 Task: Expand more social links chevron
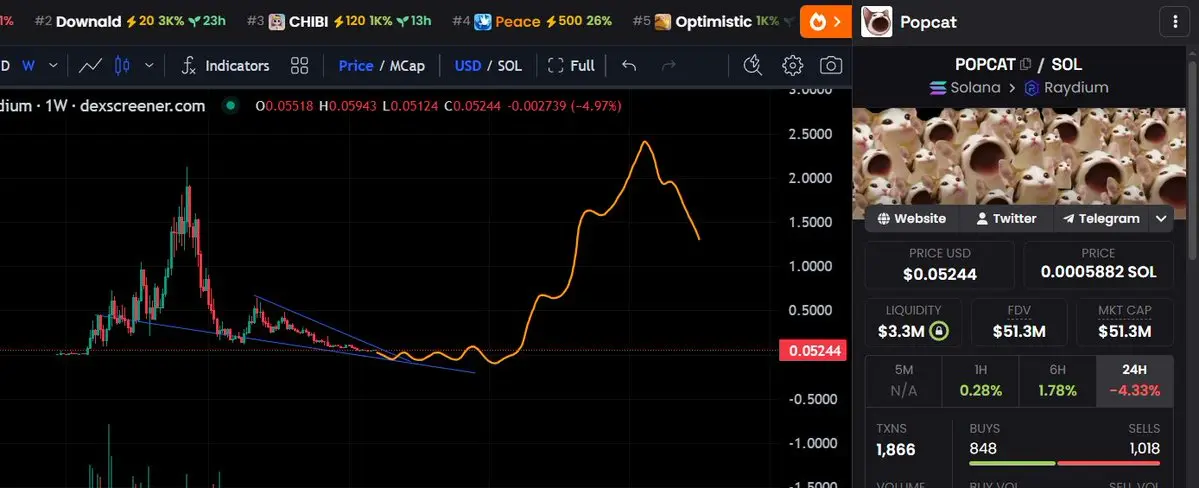click(x=1161, y=219)
